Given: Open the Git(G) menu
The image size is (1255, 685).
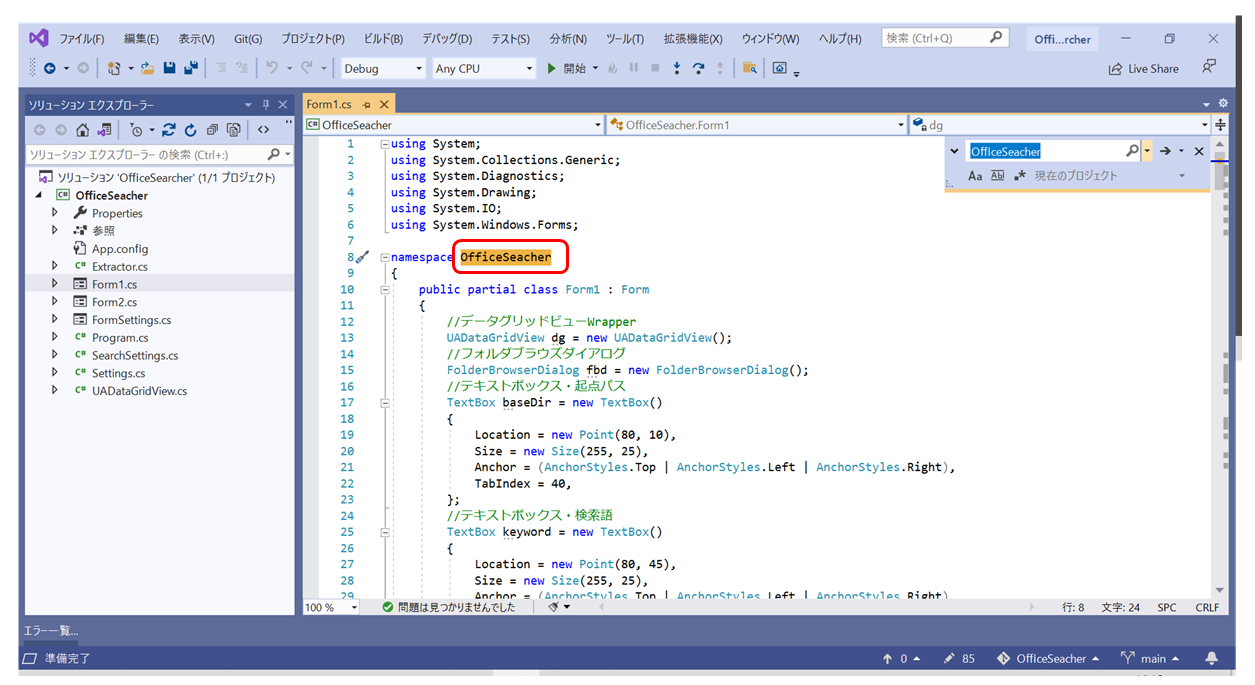Looking at the screenshot, I should click(x=248, y=39).
